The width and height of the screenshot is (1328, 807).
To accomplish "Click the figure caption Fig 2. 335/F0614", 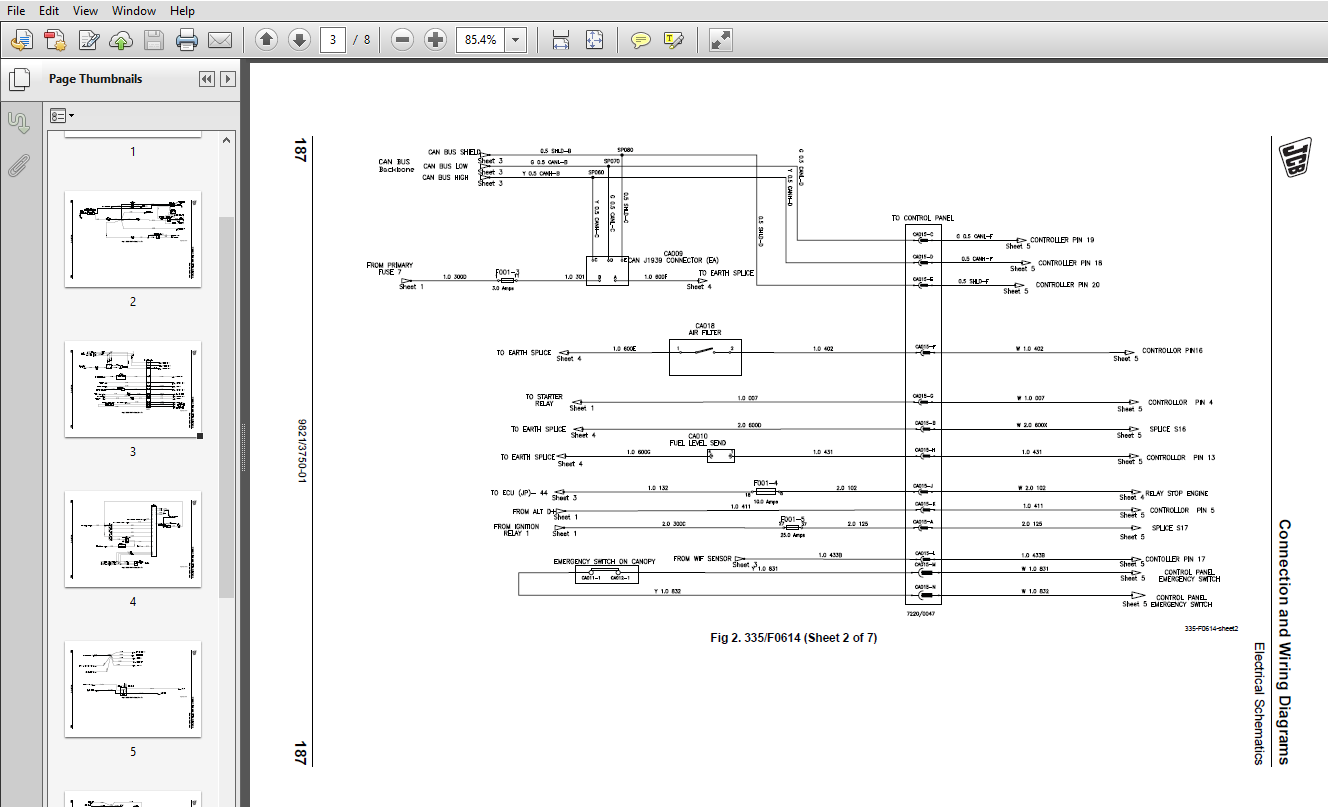I will tap(793, 638).
